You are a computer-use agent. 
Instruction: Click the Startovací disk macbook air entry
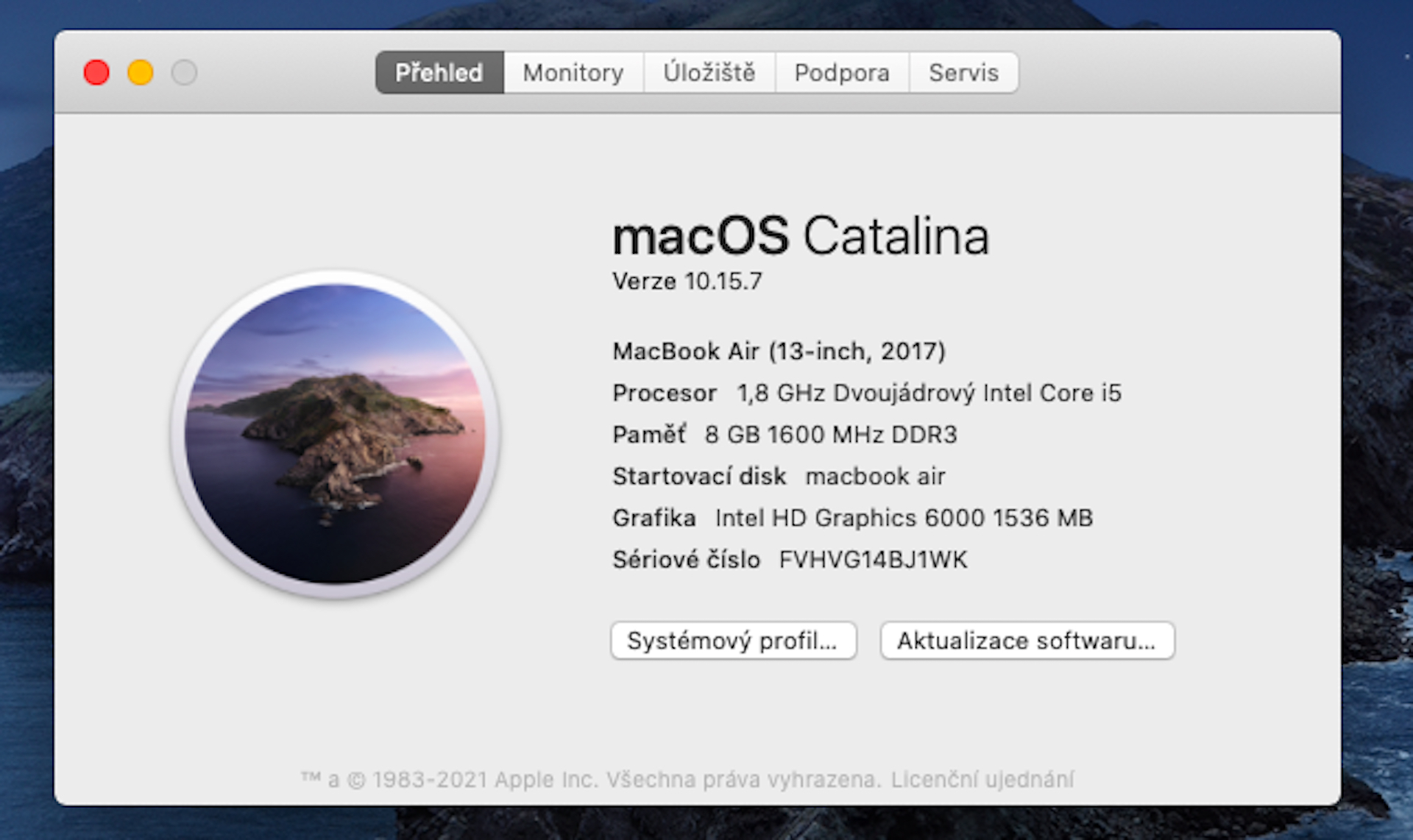click(779, 477)
